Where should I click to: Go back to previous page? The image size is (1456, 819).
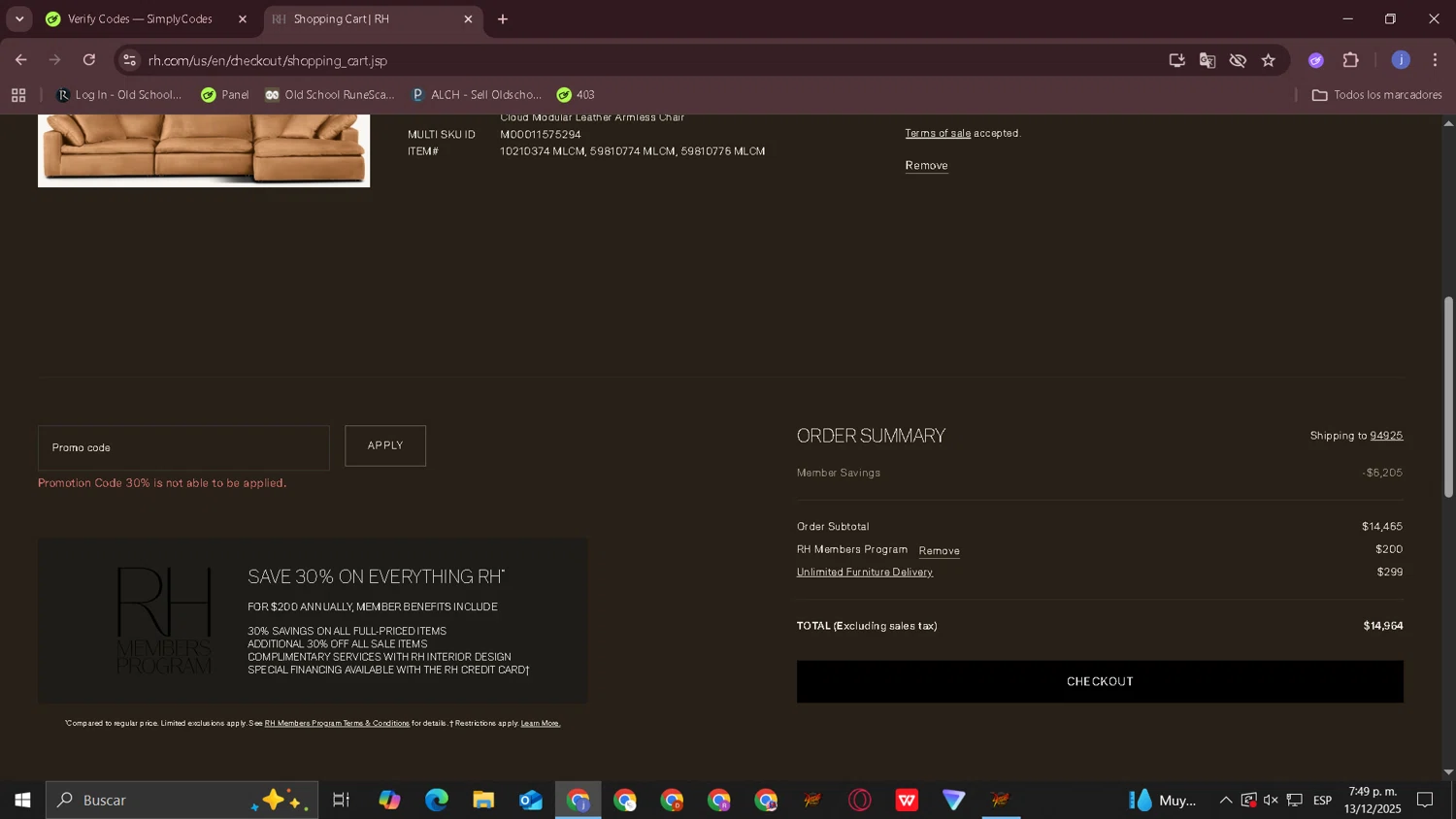(x=21, y=60)
